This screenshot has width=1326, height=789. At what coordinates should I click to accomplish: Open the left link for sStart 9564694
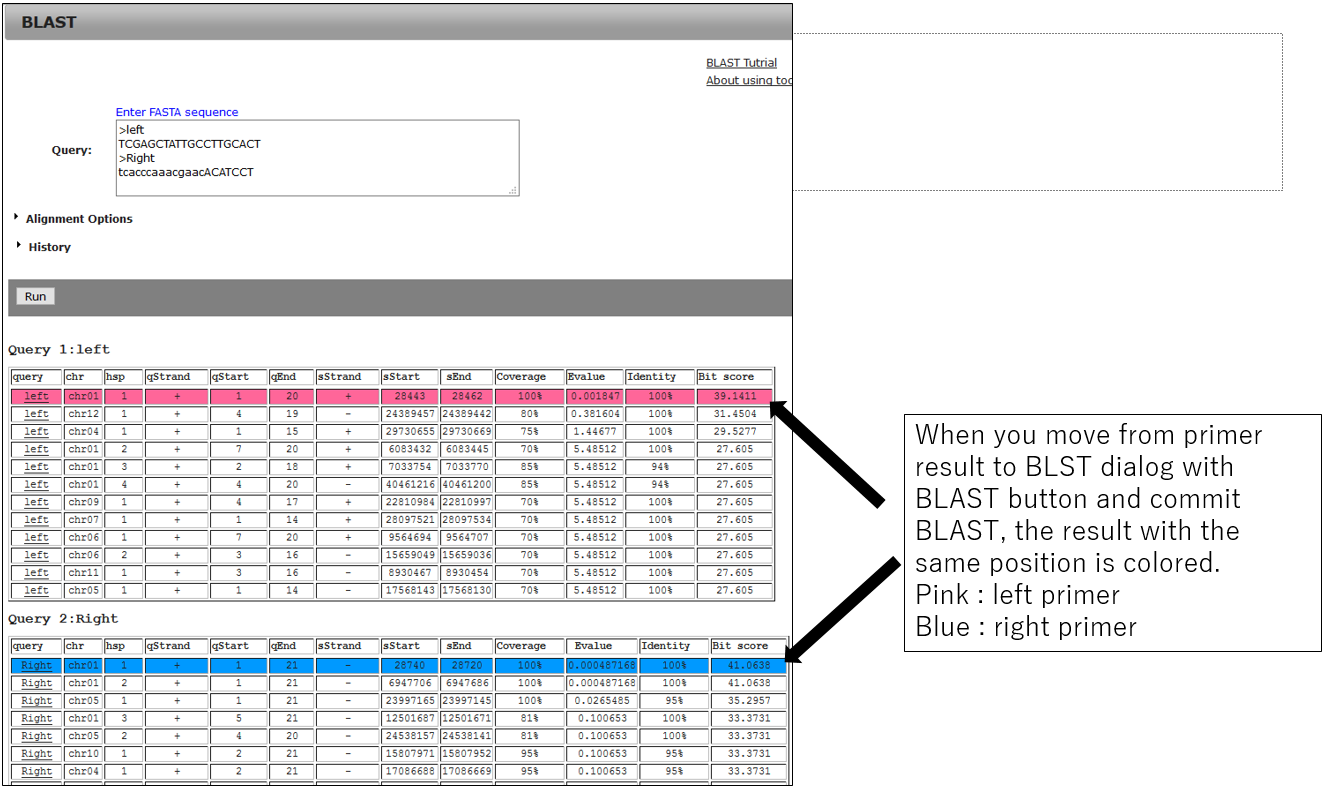point(36,538)
